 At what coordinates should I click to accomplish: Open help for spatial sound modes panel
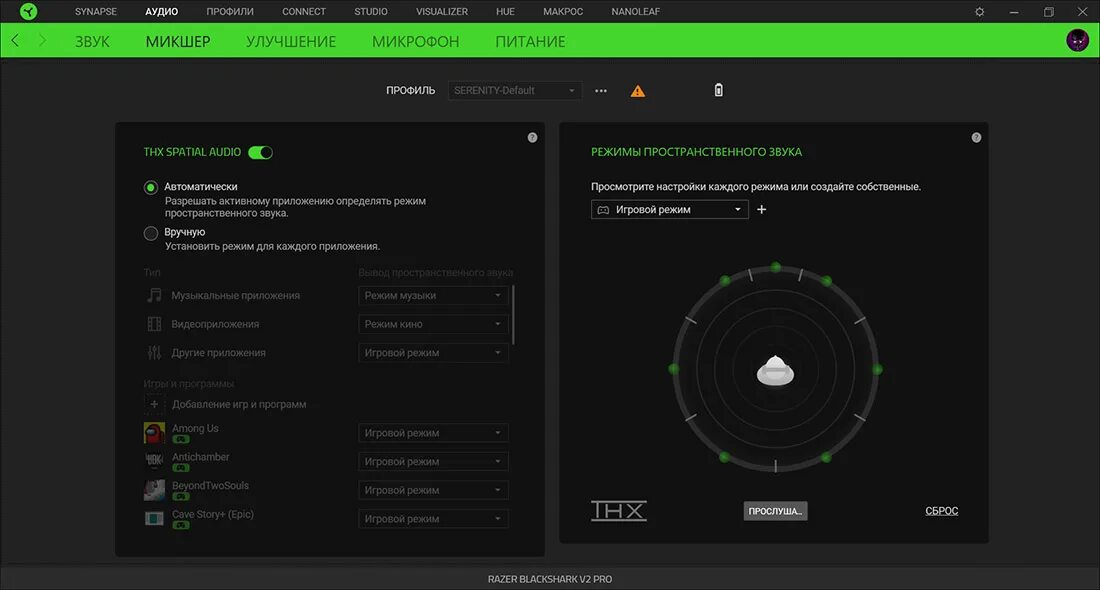point(977,138)
